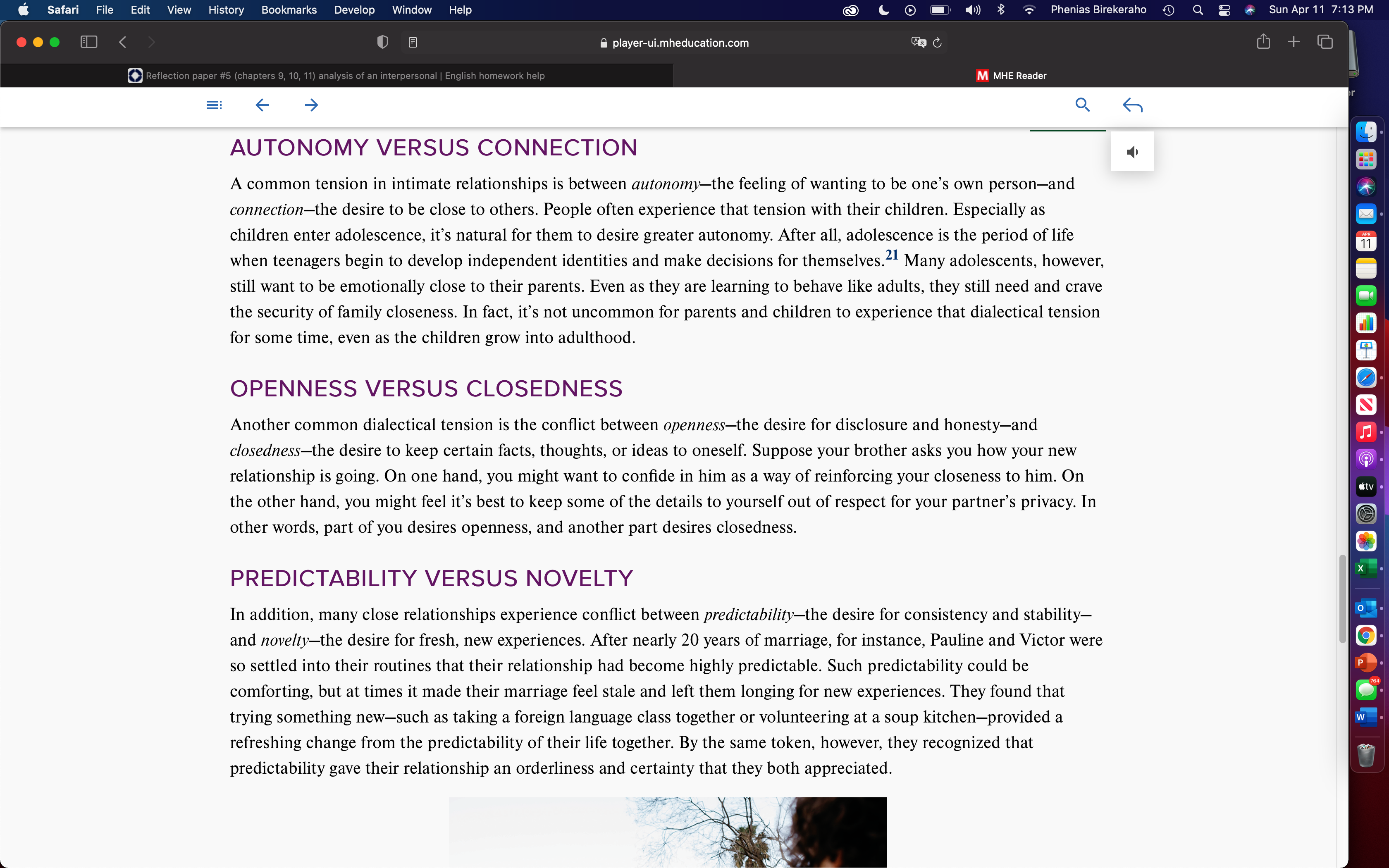The image size is (1389, 868).
Task: Open the table of contents menu icon
Action: coord(213,105)
